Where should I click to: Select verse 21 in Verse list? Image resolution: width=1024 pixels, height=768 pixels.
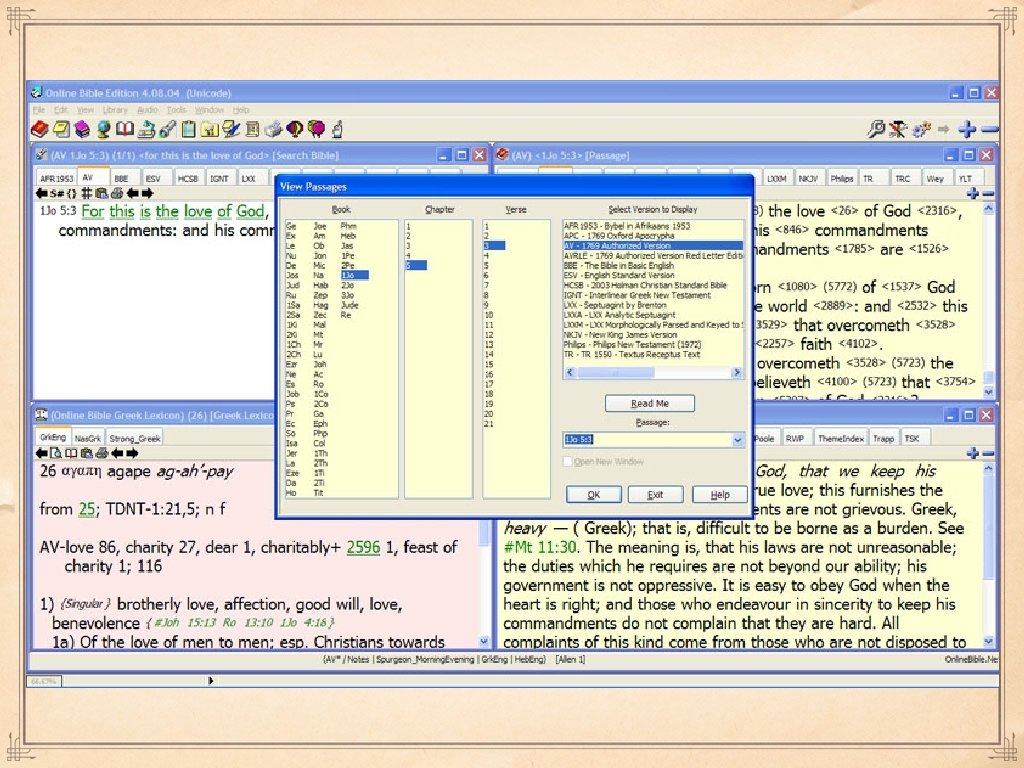point(488,424)
